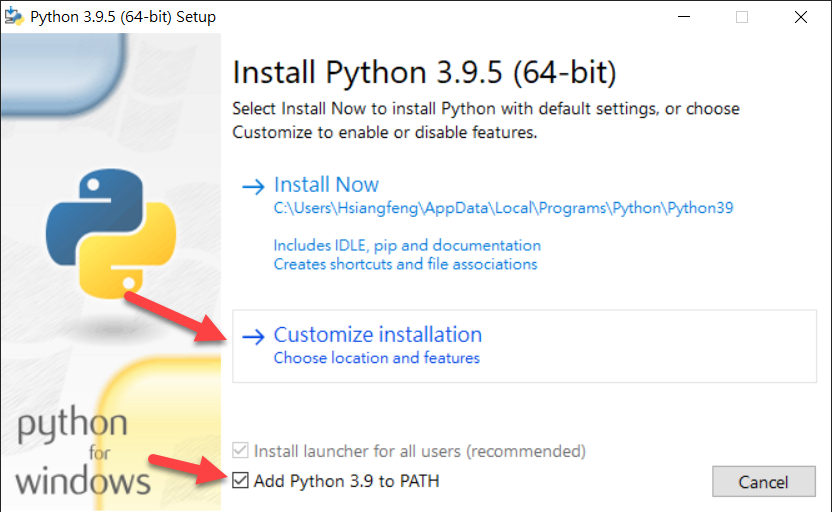Click "Creates shortcuts and file associations" text
Viewport: 832px width, 512px height.
pyautogui.click(x=405, y=264)
